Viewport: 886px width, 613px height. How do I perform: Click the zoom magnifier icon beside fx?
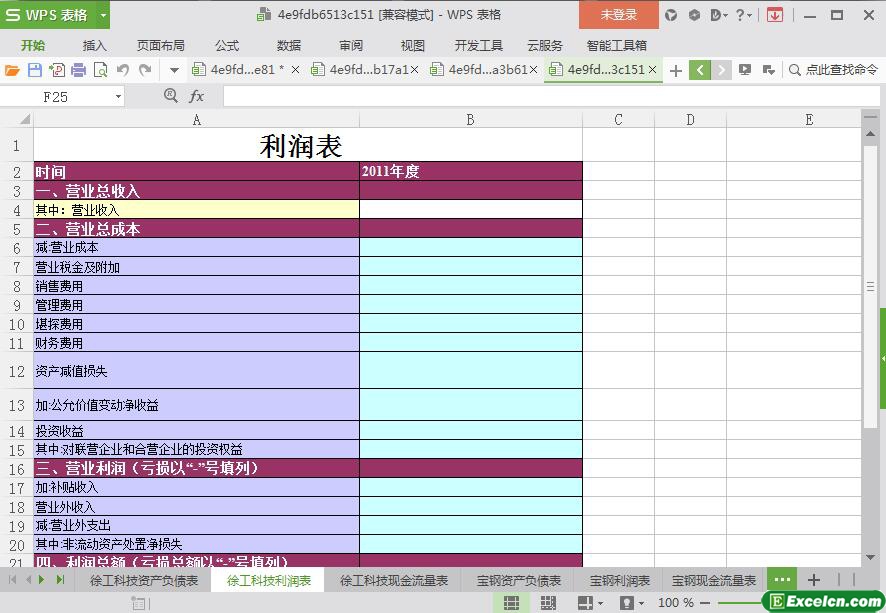click(x=170, y=96)
